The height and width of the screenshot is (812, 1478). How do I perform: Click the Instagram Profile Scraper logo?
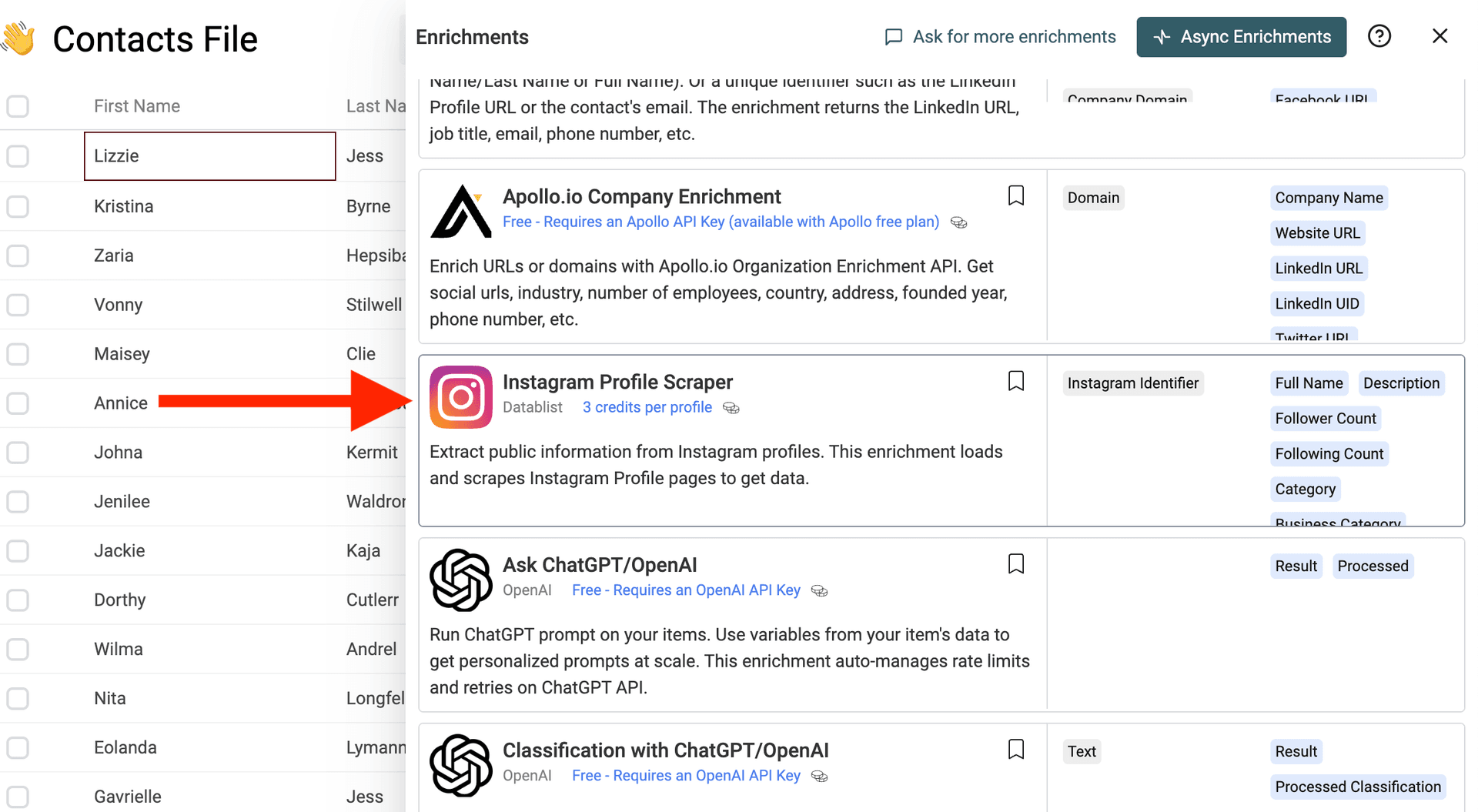tap(460, 397)
